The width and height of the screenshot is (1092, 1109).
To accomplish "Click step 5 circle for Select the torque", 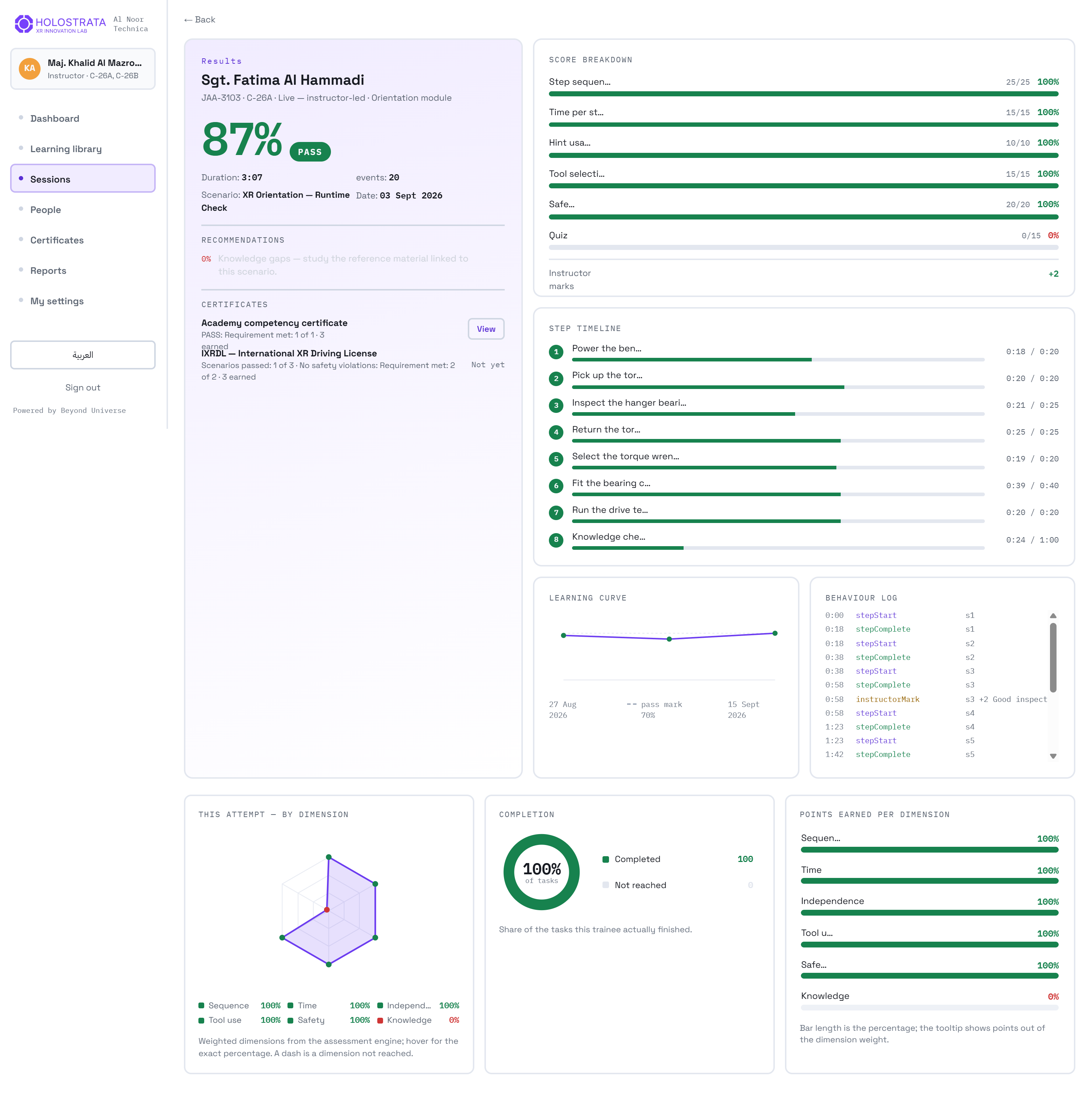I will tap(556, 459).
